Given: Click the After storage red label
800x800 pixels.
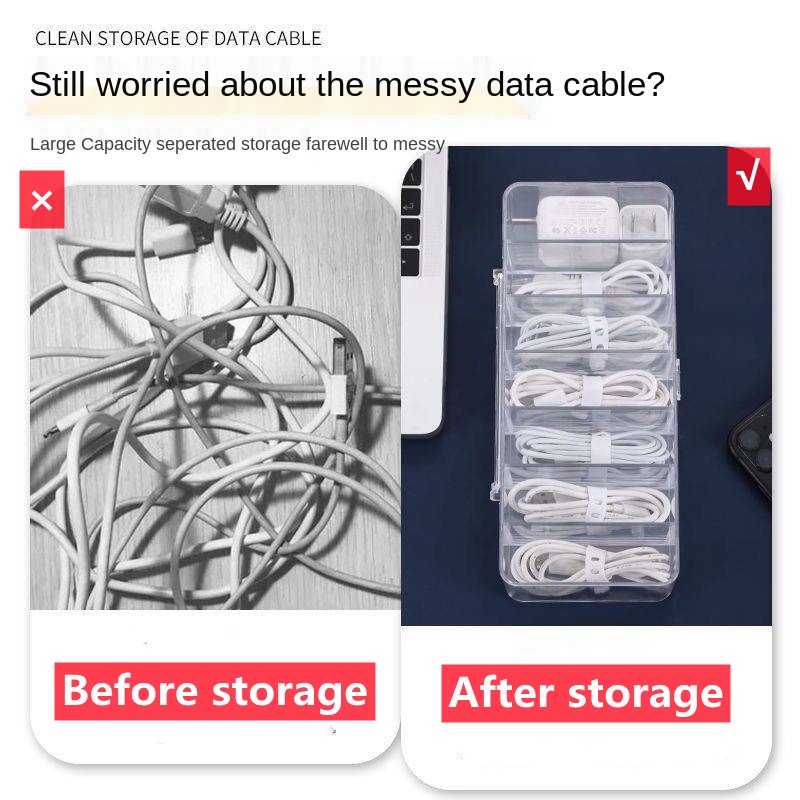Looking at the screenshot, I should tap(586, 693).
